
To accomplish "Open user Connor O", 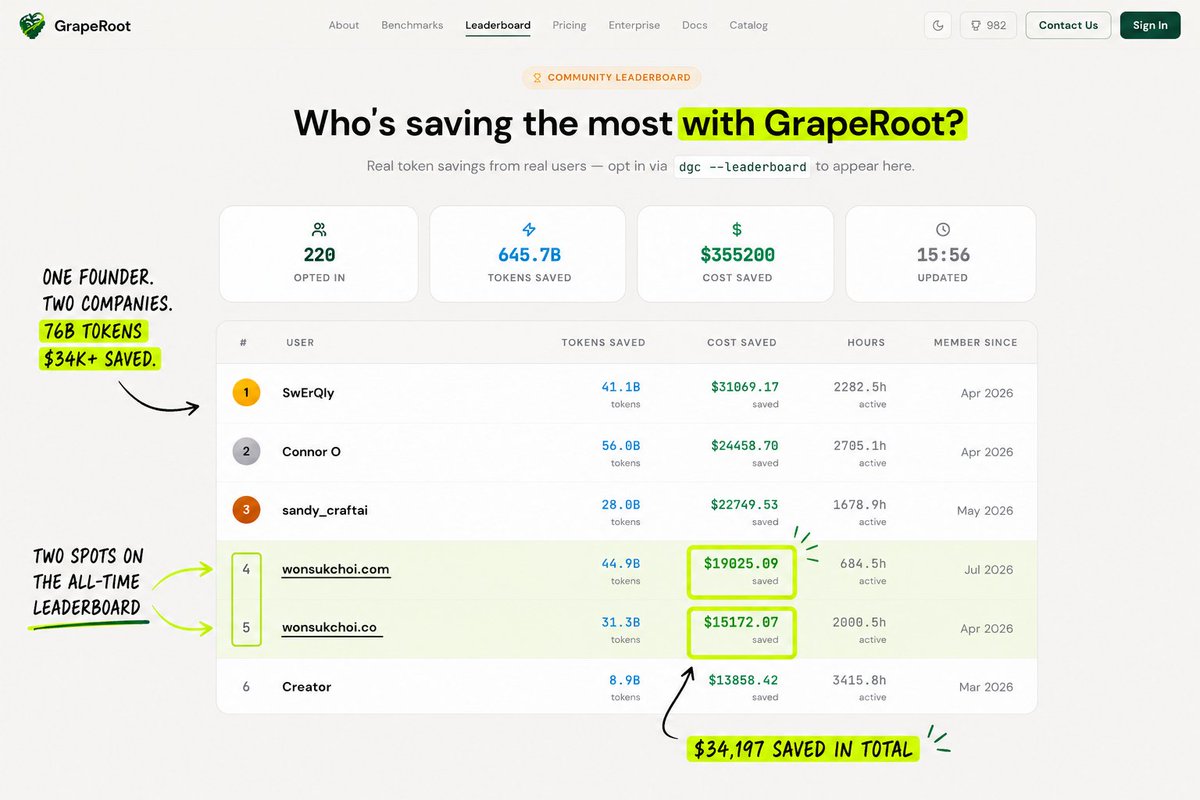I will (x=311, y=452).
